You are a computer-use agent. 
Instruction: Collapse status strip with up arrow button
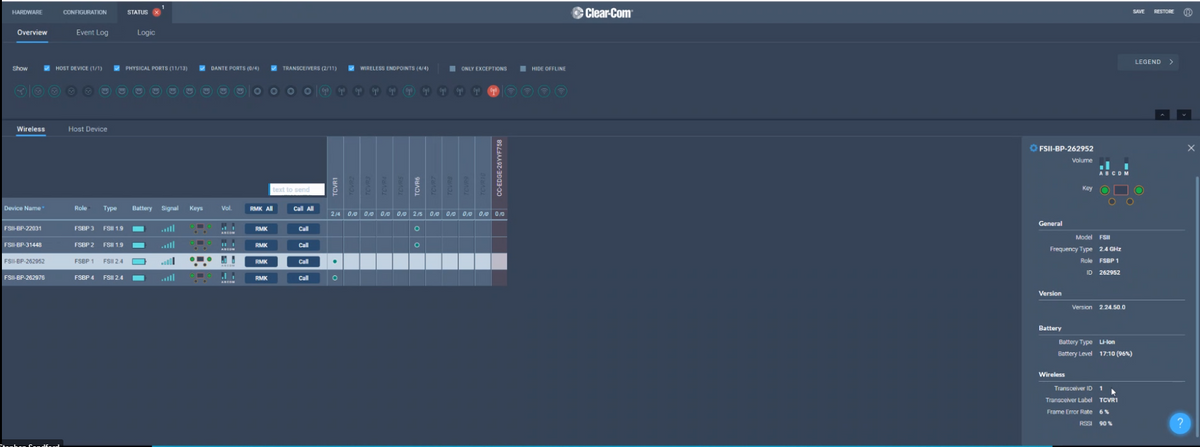point(1162,114)
